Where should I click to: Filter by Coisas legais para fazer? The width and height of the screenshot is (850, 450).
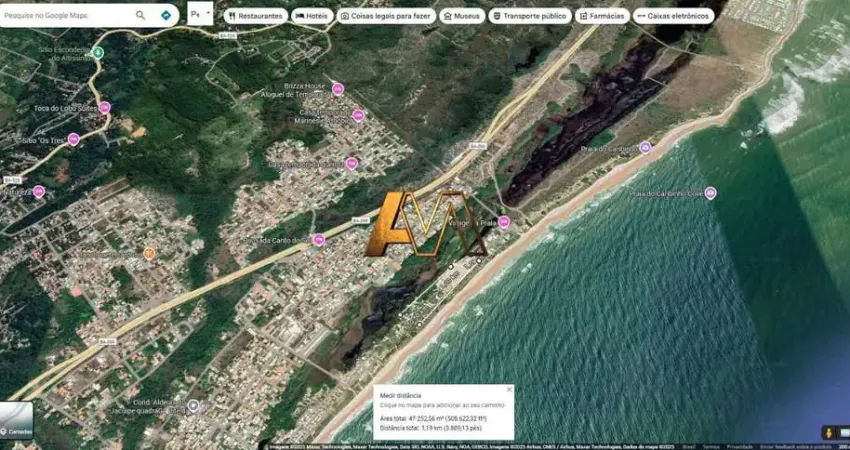pos(386,16)
